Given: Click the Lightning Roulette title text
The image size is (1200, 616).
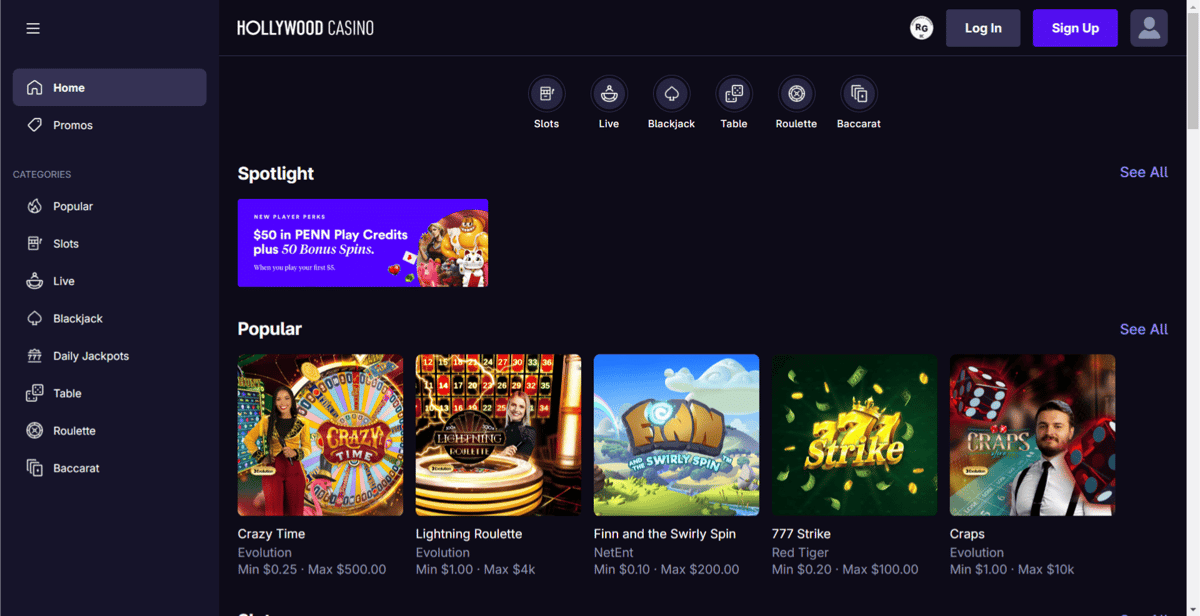Looking at the screenshot, I should click(469, 534).
